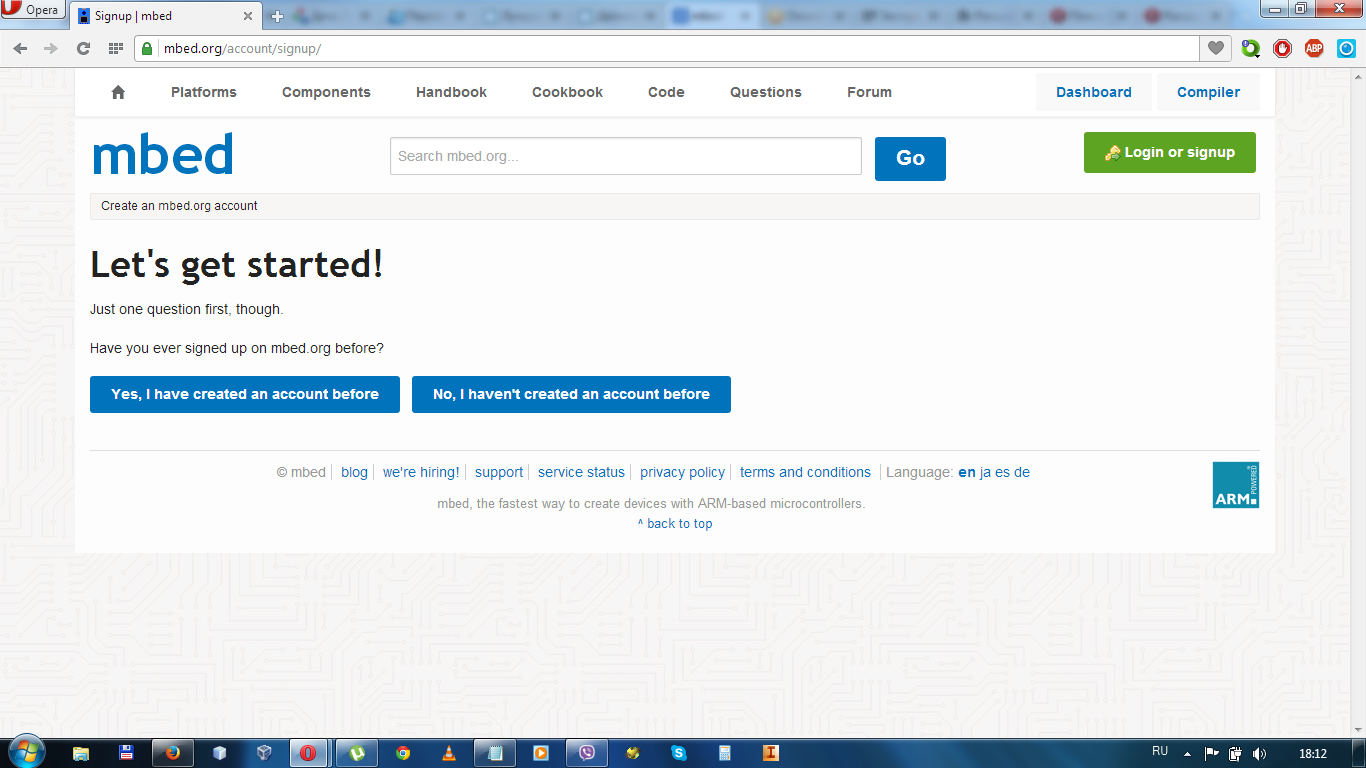
Task: Go forward in browser history
Action: click(x=51, y=48)
